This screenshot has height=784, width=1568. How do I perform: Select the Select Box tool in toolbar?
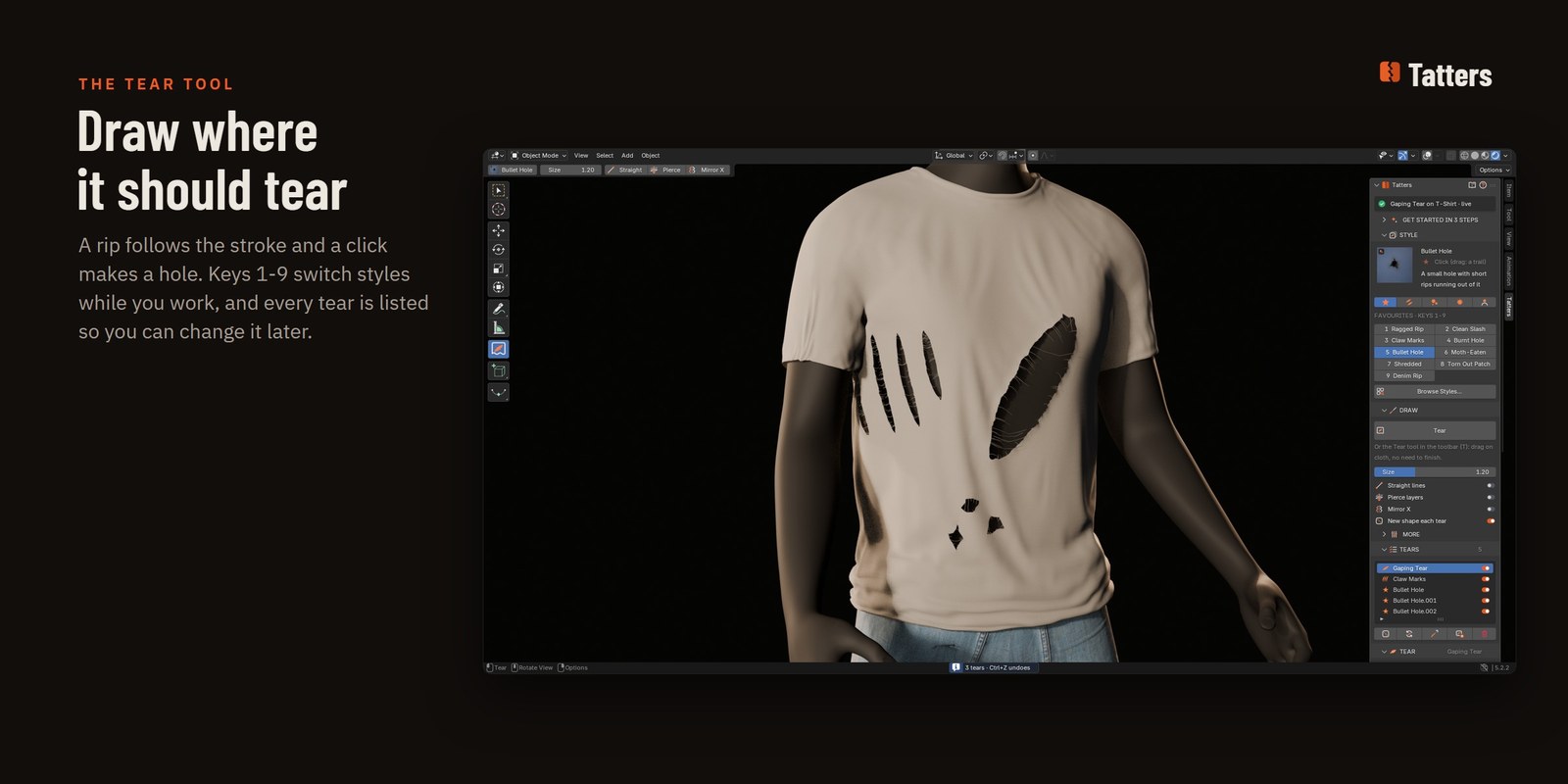coord(499,190)
